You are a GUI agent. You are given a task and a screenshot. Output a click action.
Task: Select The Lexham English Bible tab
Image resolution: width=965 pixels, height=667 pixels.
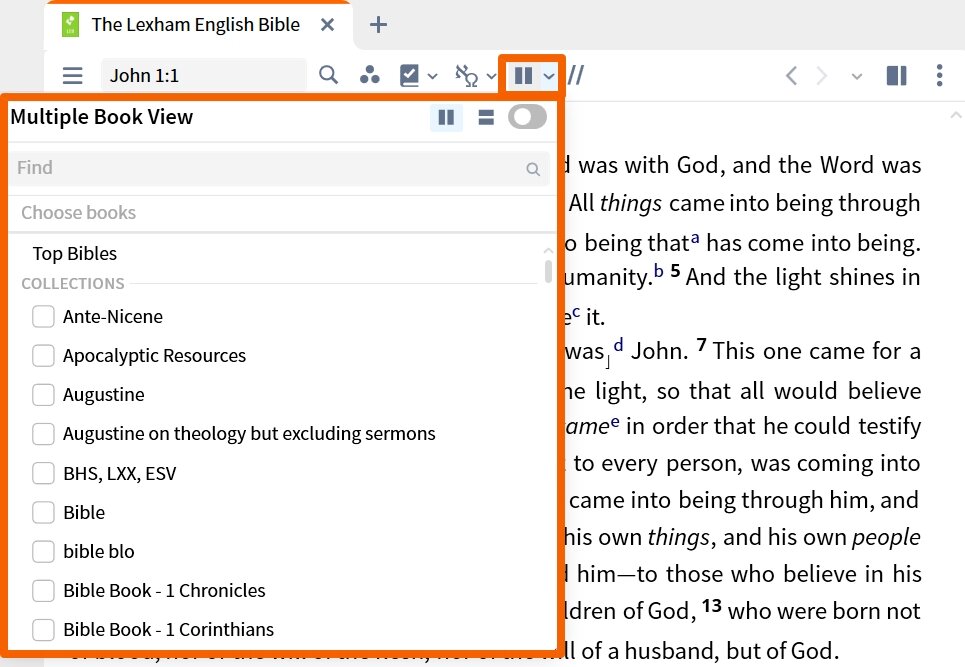pos(196,25)
